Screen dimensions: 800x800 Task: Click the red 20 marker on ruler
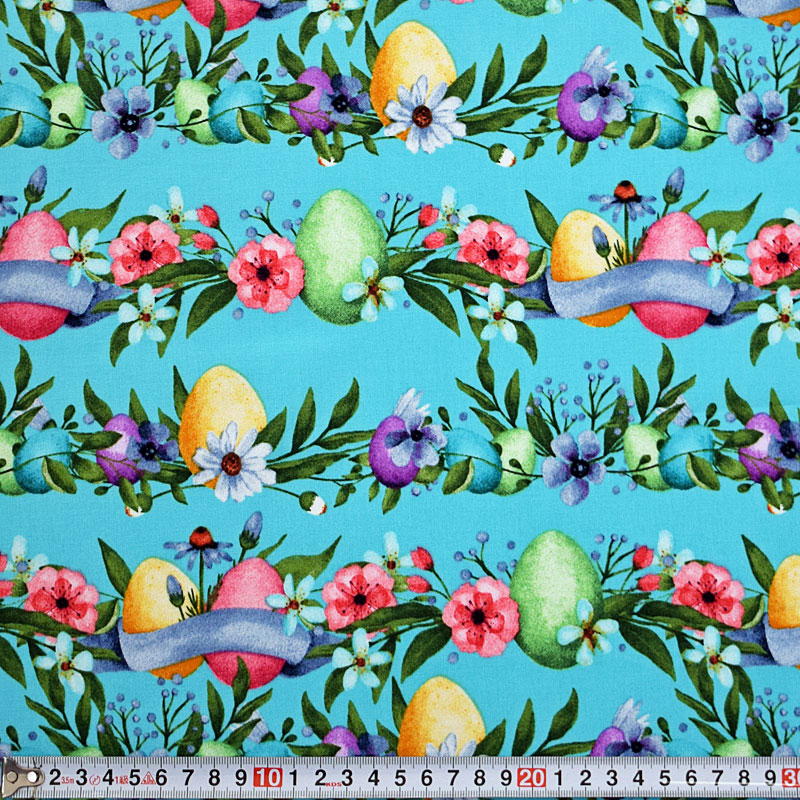click(531, 778)
